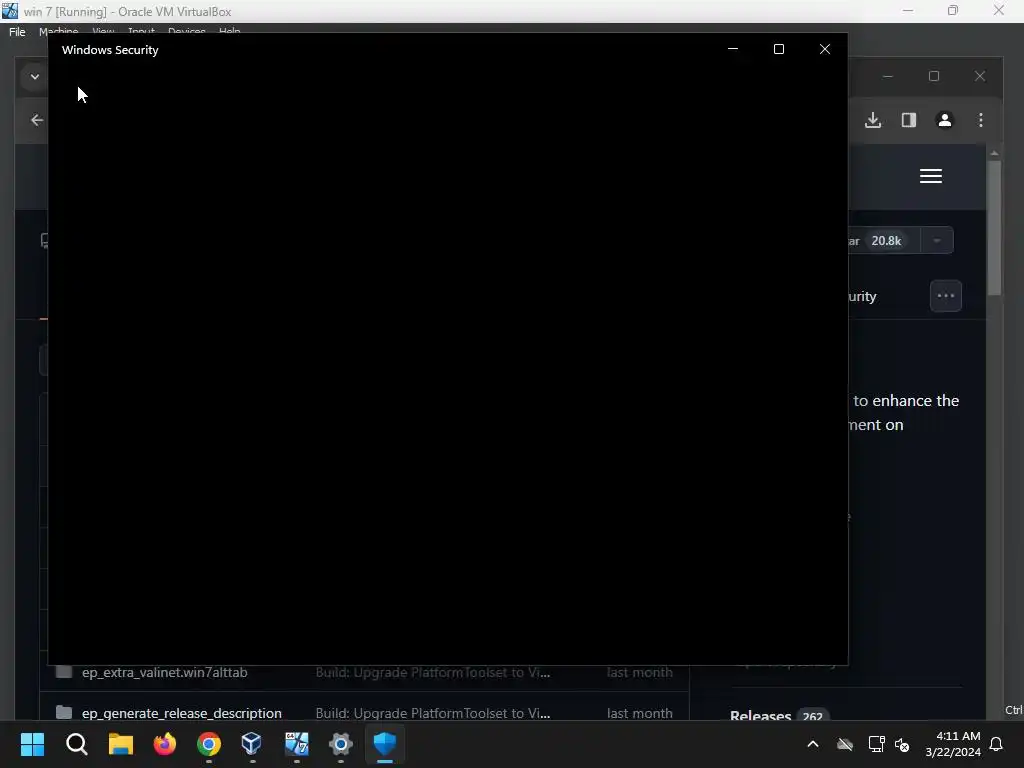Open ep_extra_valinet.win7alttab folder
Viewport: 1024px width, 768px height.
[x=165, y=672]
